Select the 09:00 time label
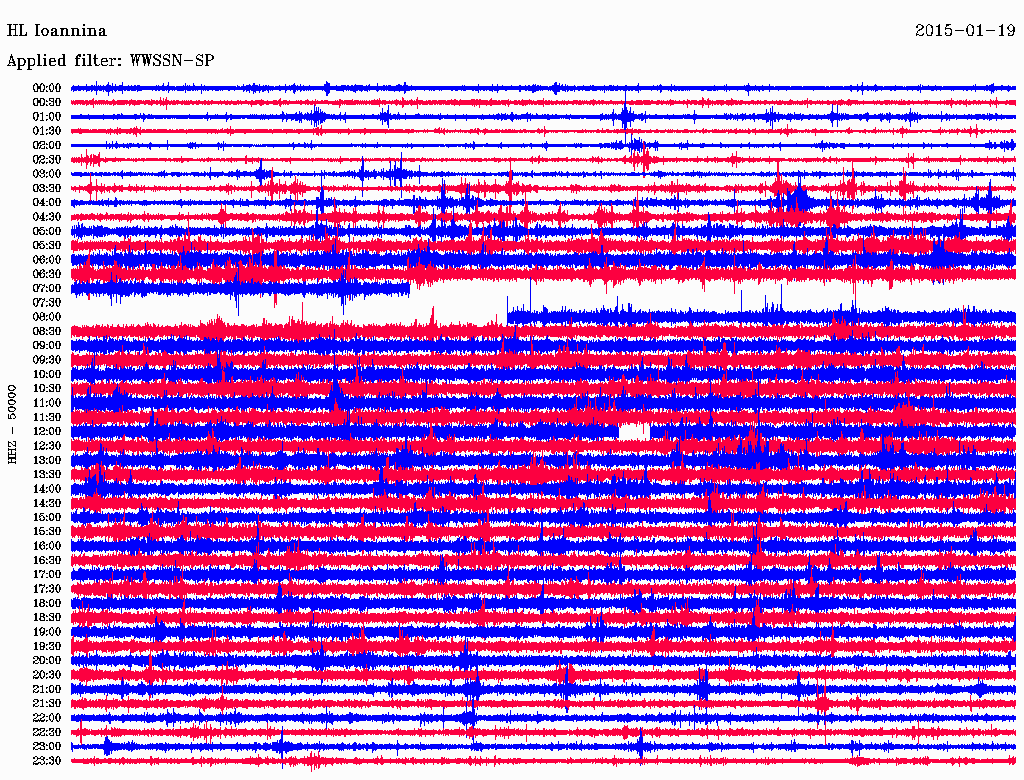The image size is (1024, 780). [47, 346]
